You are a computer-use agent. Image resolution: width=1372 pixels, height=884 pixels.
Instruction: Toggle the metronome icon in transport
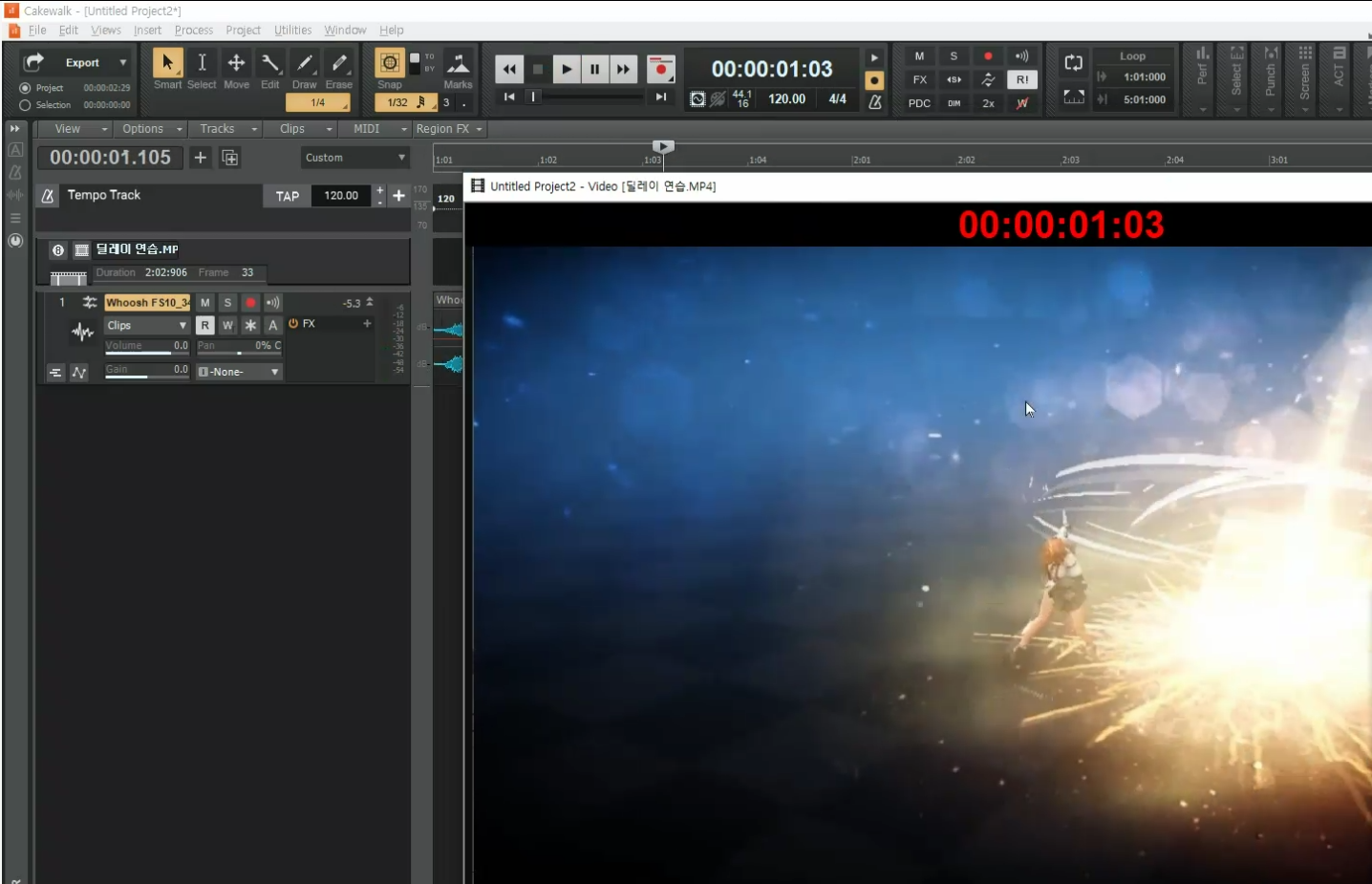tap(874, 101)
